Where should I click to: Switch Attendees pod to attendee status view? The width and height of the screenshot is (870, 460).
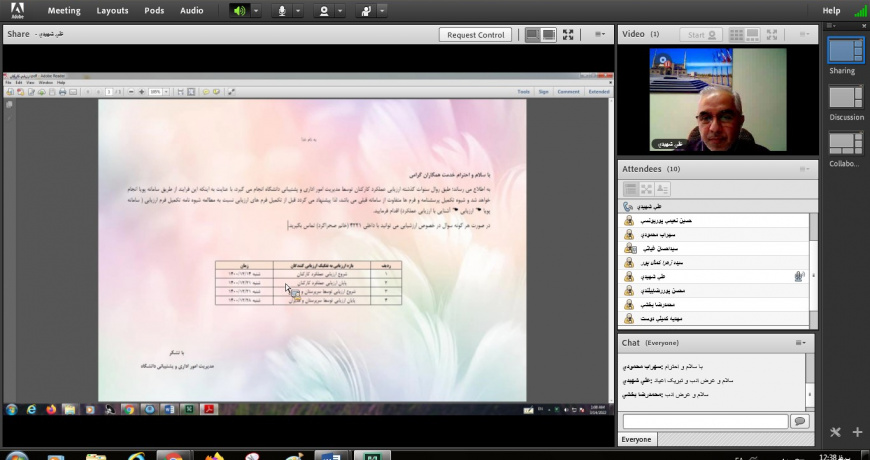(662, 189)
